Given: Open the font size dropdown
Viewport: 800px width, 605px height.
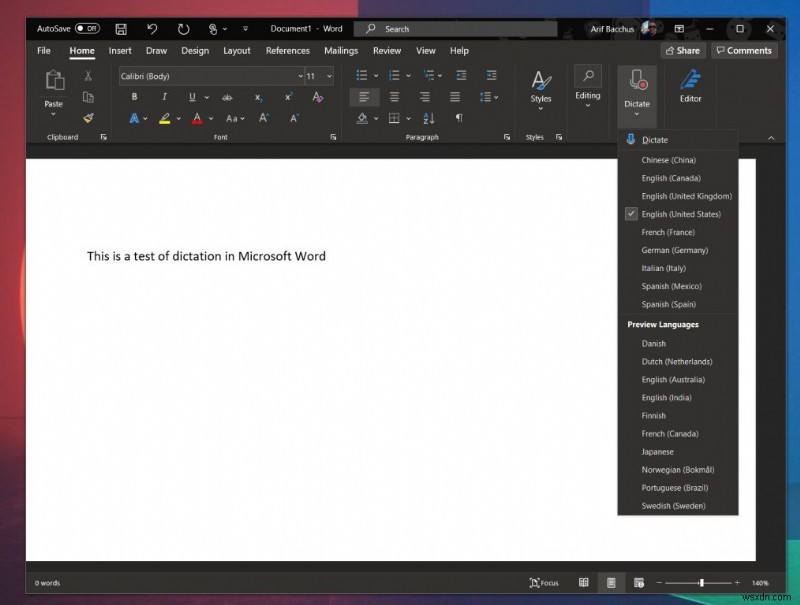Looking at the screenshot, I should 328,76.
